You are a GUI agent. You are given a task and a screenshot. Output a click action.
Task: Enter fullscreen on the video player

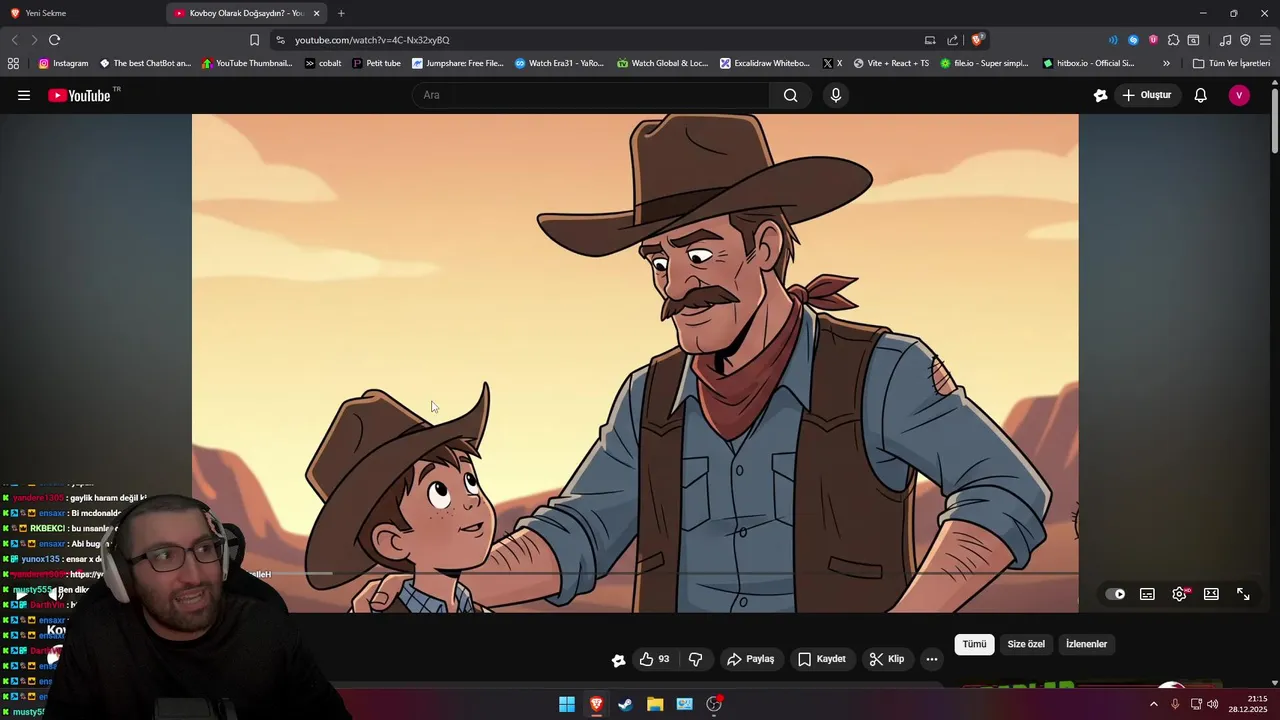(x=1243, y=594)
